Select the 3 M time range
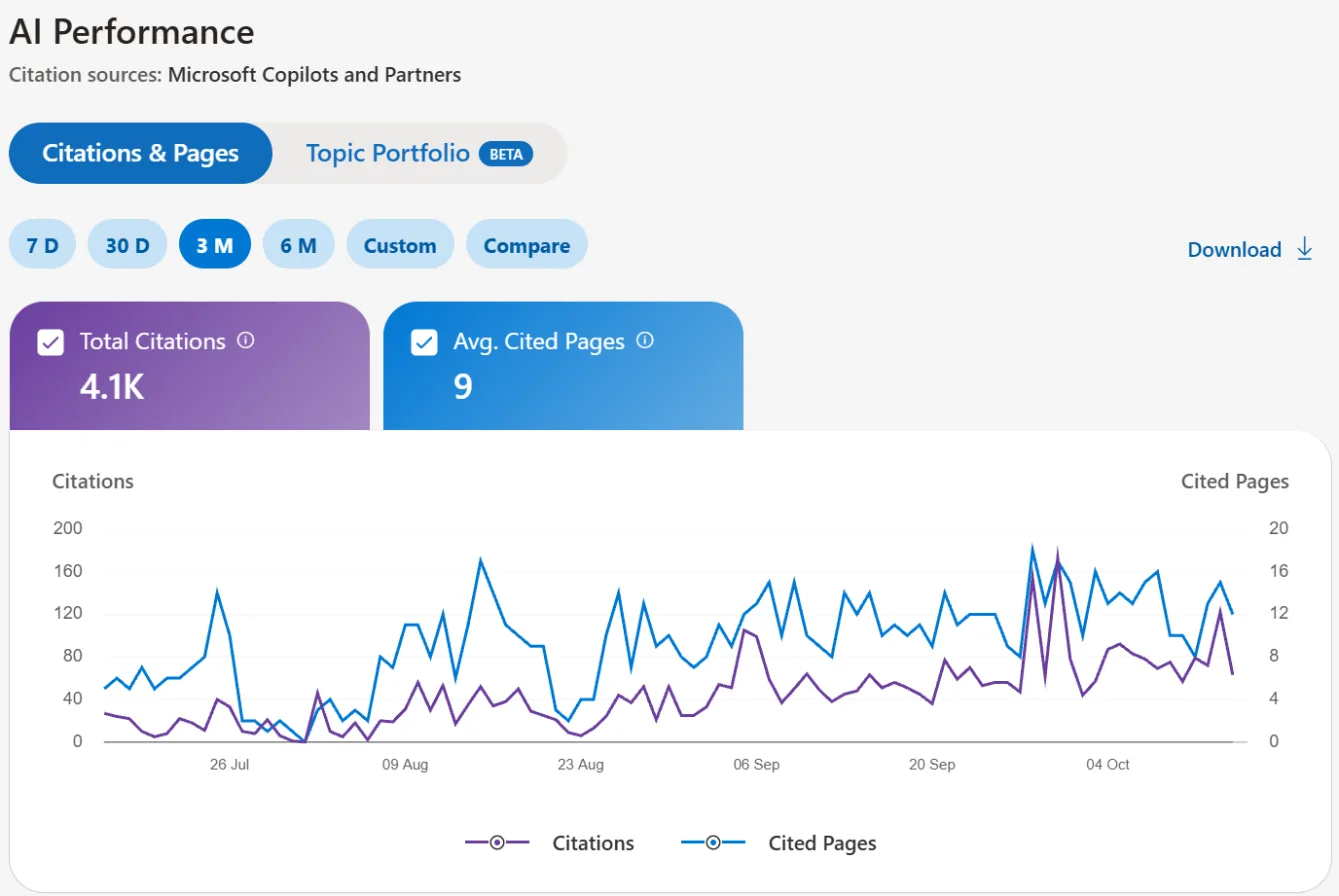The width and height of the screenshot is (1339, 896). pos(215,245)
